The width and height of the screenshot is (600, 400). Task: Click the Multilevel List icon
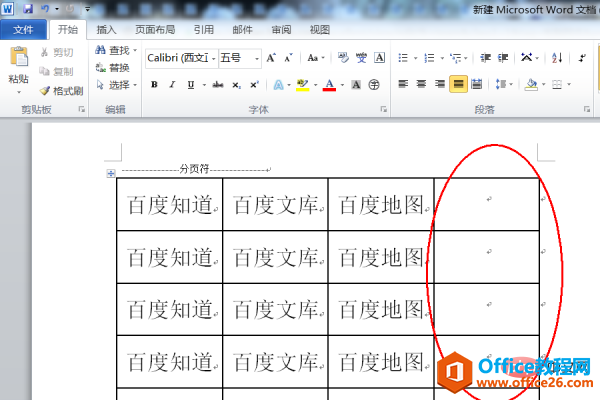458,58
